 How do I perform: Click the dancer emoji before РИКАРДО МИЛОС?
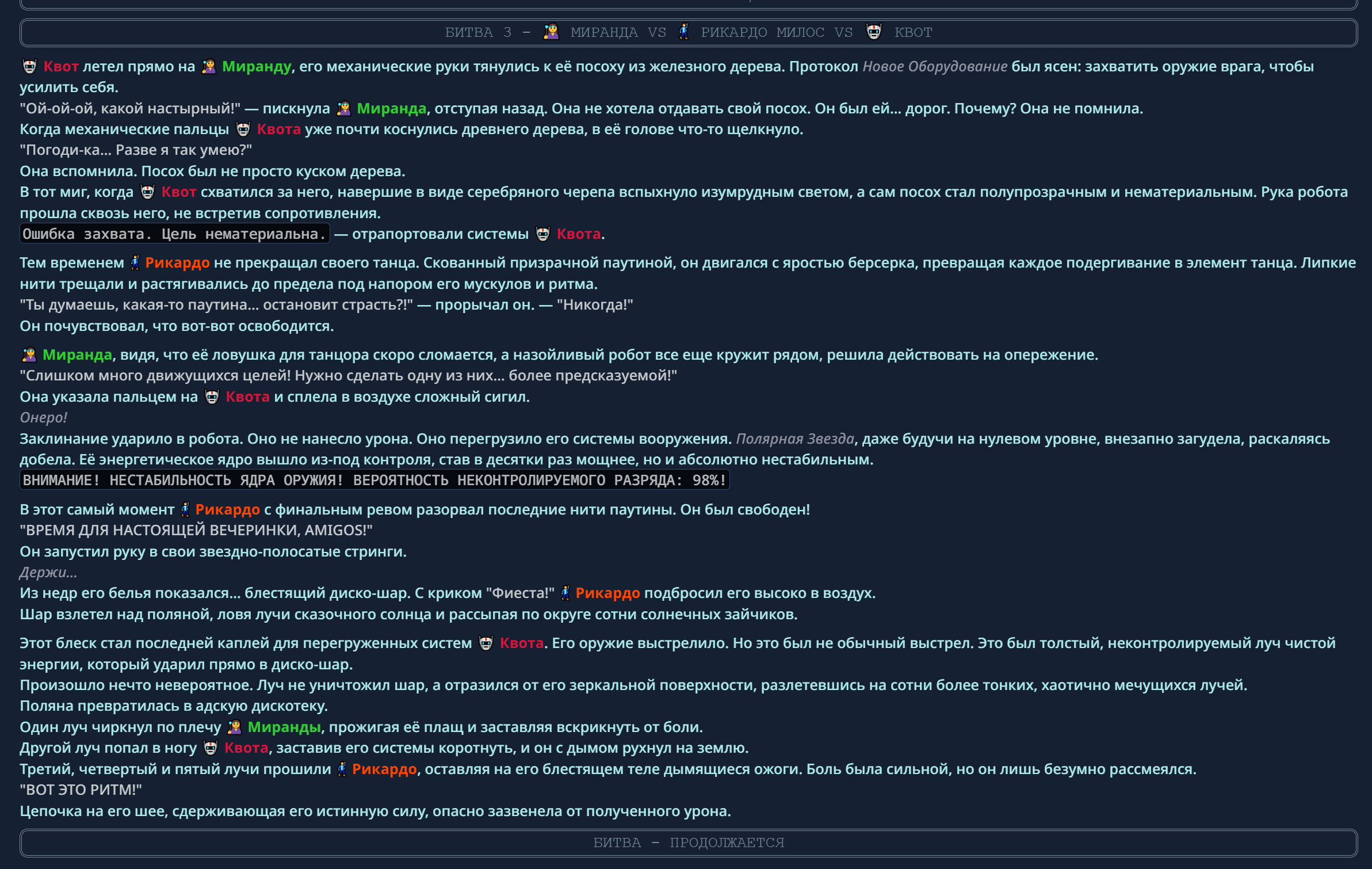pyautogui.click(x=682, y=32)
